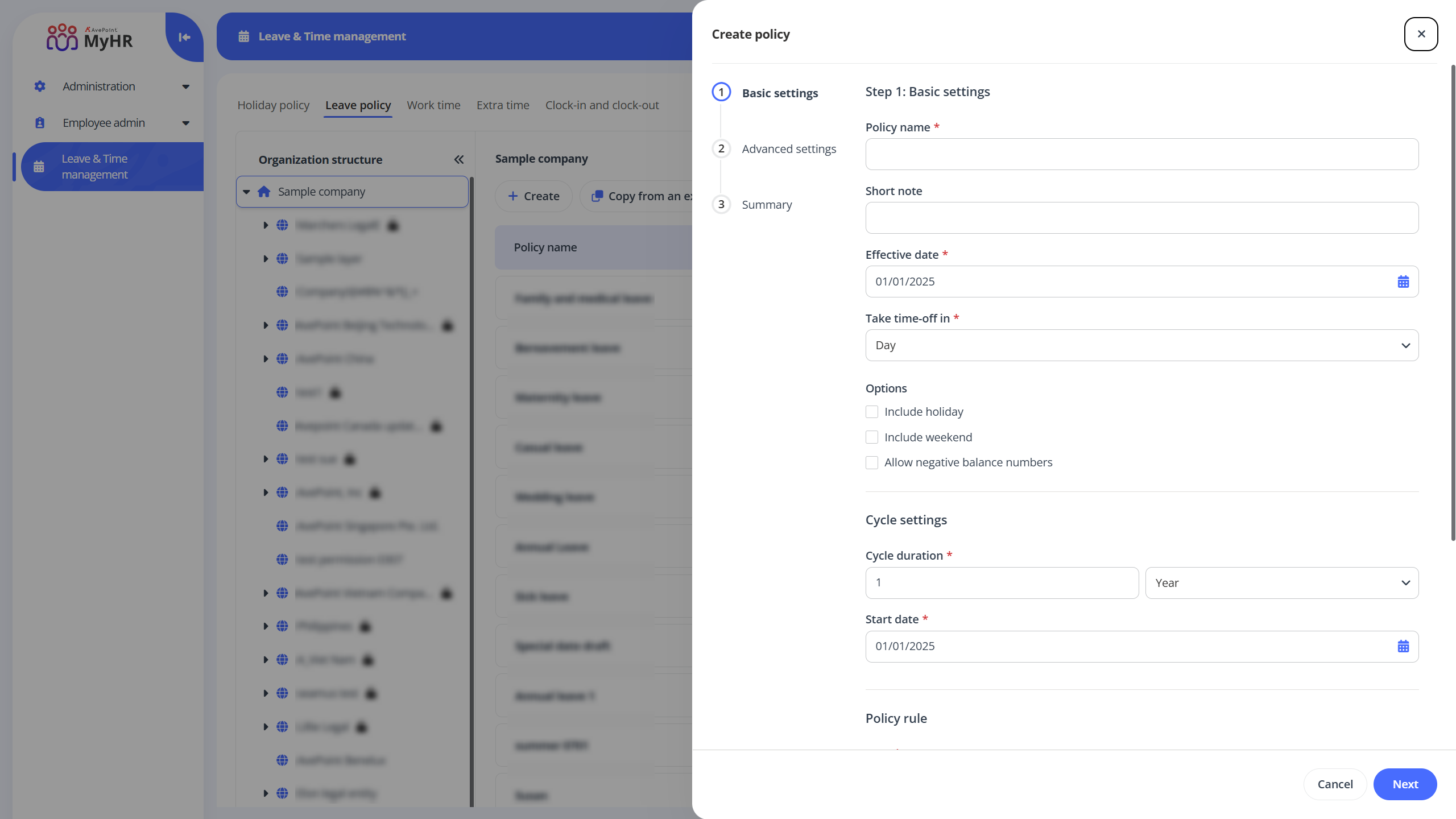Click the Policy rule heading

[896, 718]
